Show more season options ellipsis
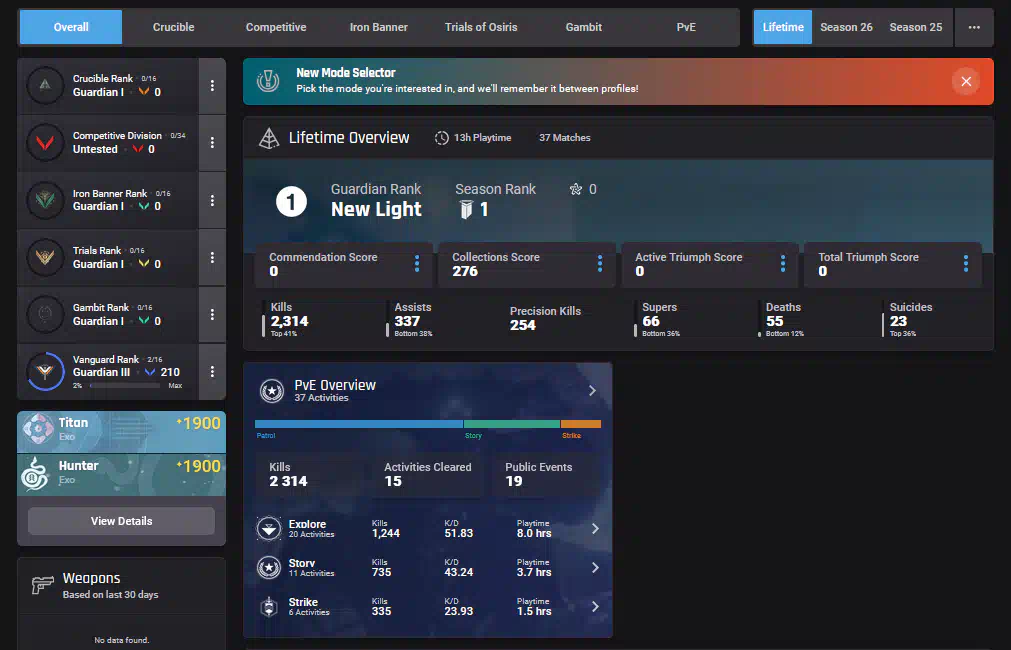The image size is (1011, 650). pos(974,27)
